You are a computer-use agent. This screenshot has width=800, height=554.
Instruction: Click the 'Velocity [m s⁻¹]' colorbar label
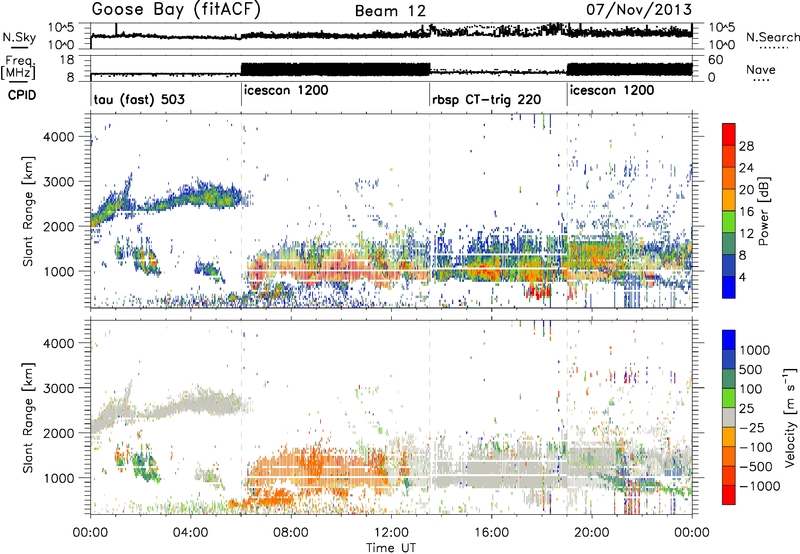click(x=790, y=417)
